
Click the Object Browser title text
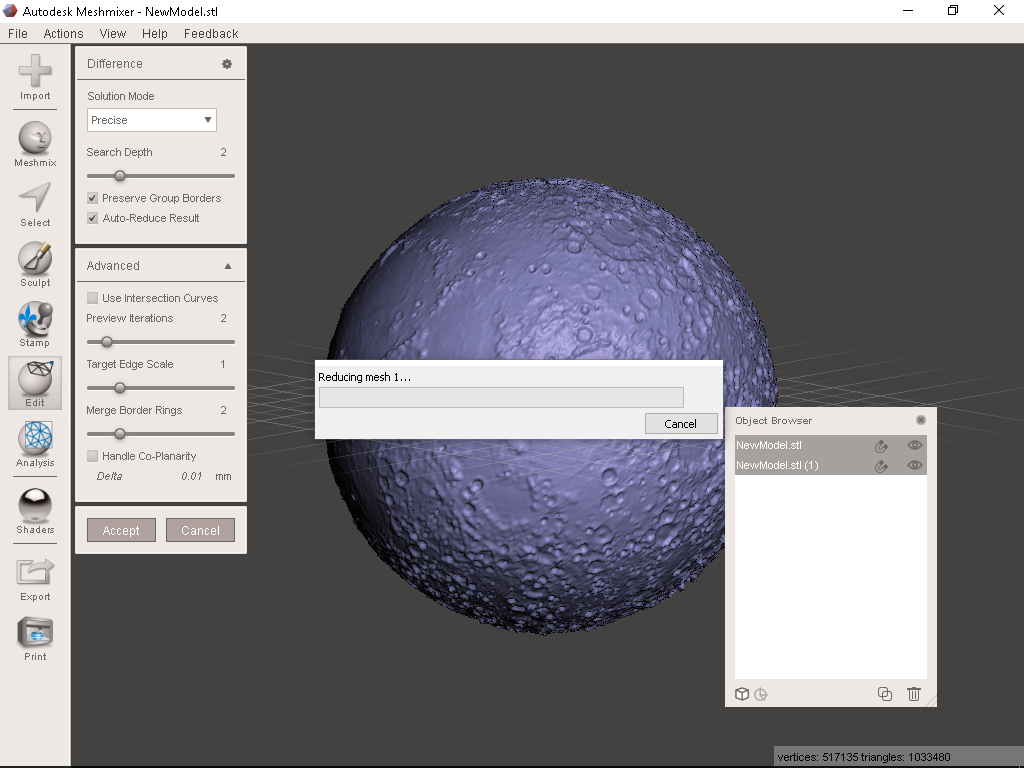point(773,421)
